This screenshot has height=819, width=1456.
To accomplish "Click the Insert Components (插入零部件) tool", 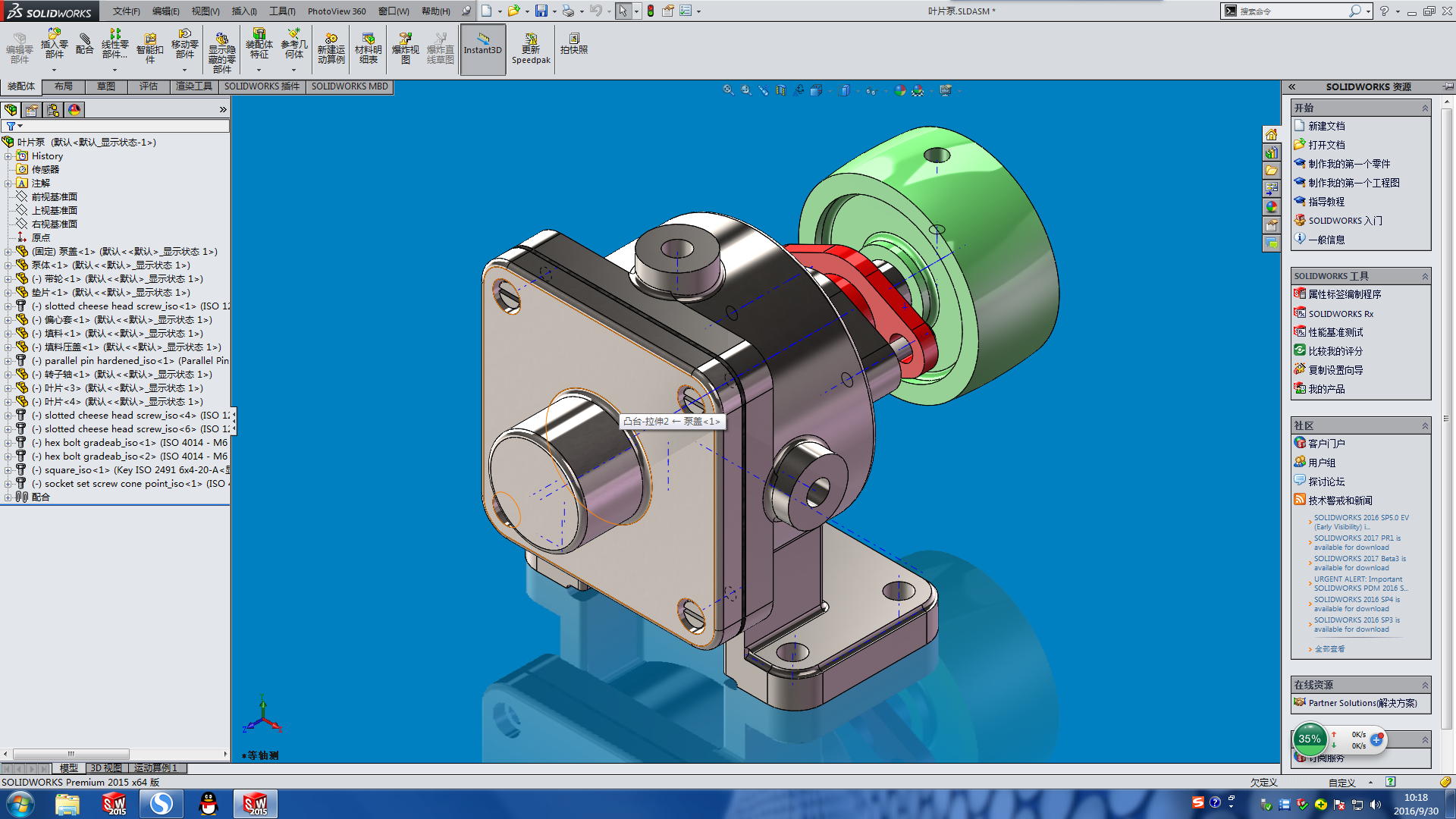I will click(x=54, y=45).
